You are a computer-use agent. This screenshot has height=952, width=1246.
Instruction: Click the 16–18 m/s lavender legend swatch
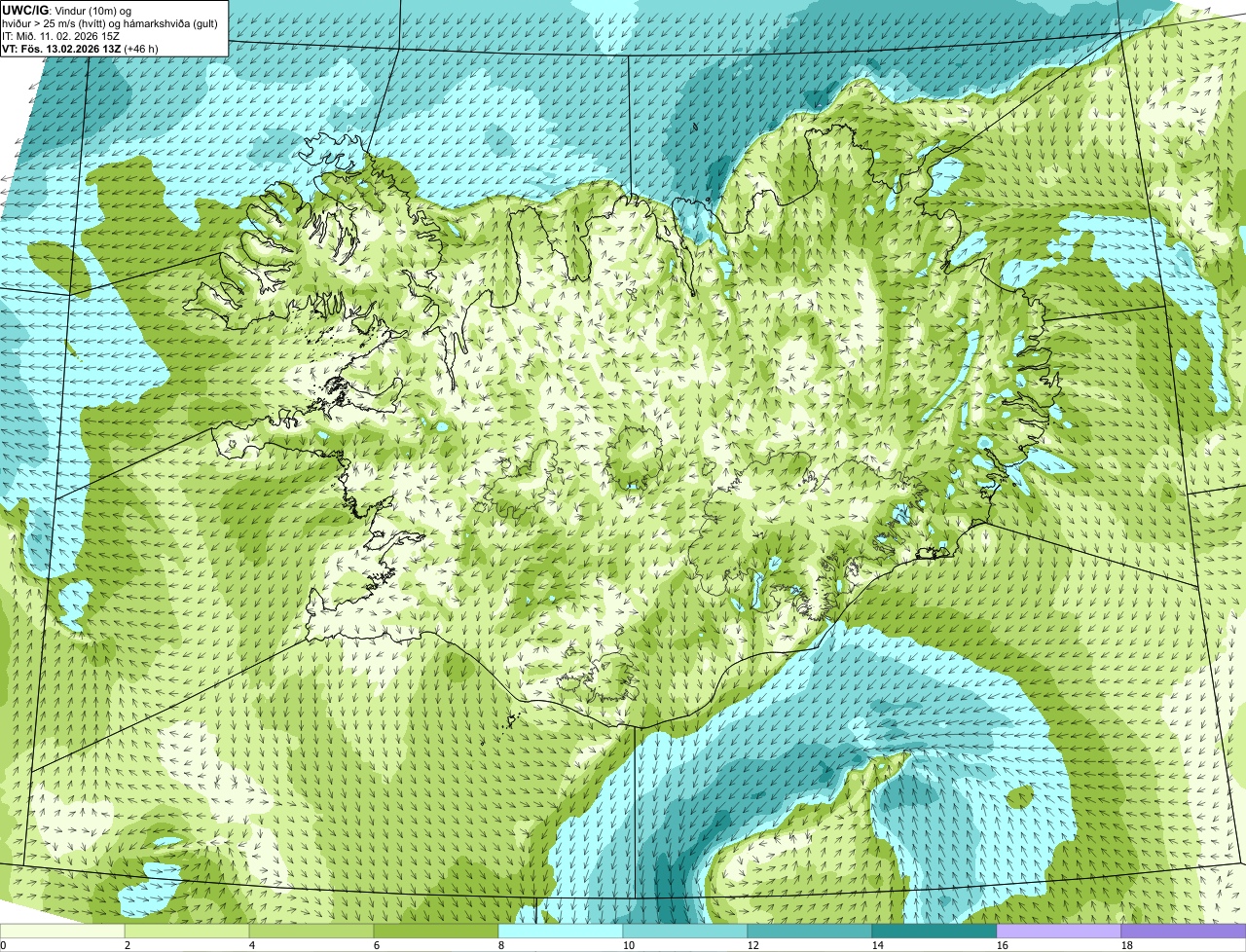pyautogui.click(x=1059, y=931)
